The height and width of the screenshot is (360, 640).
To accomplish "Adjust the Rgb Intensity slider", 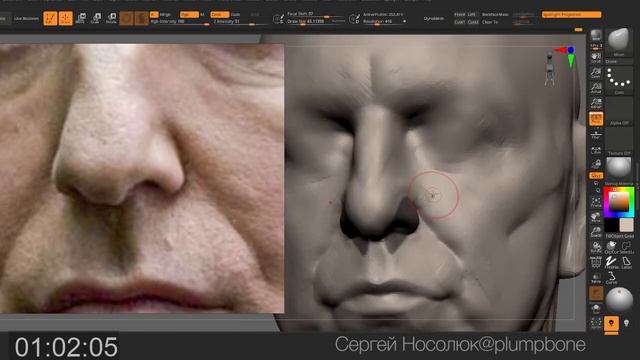I will 180,22.
